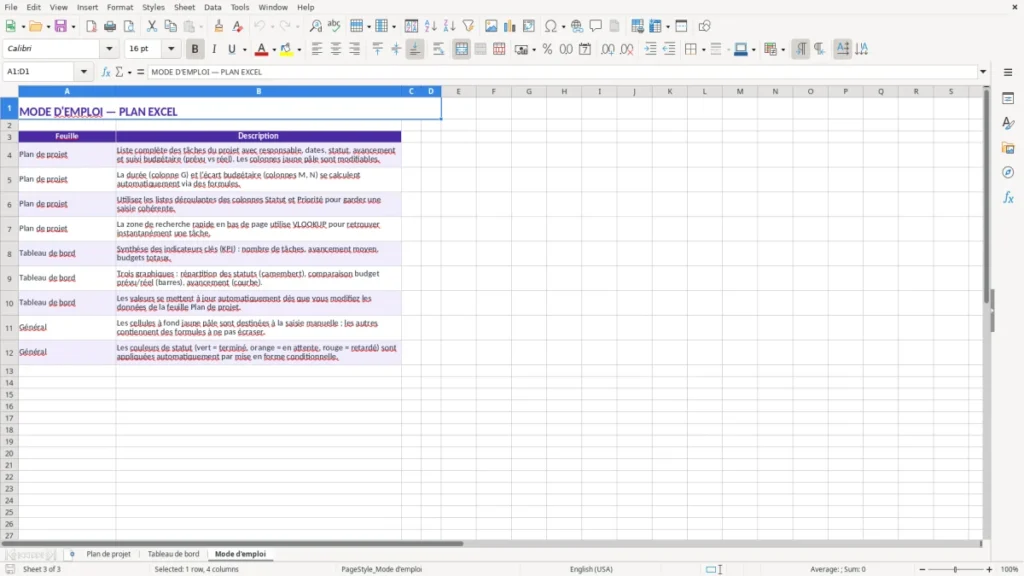1024x576 pixels.
Task: Toggle Align Right
Action: (x=355, y=49)
